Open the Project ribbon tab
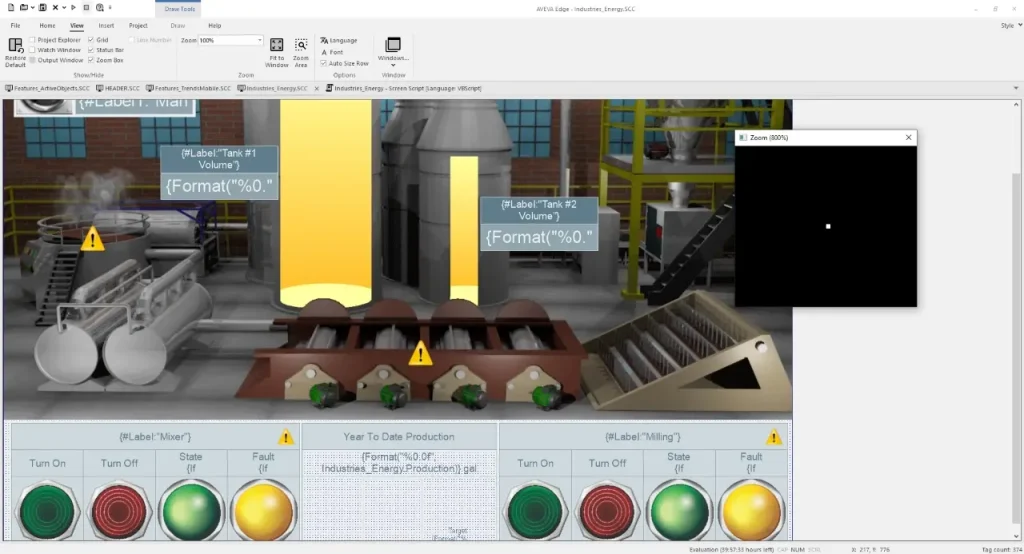The height and width of the screenshot is (554, 1024). 138,25
